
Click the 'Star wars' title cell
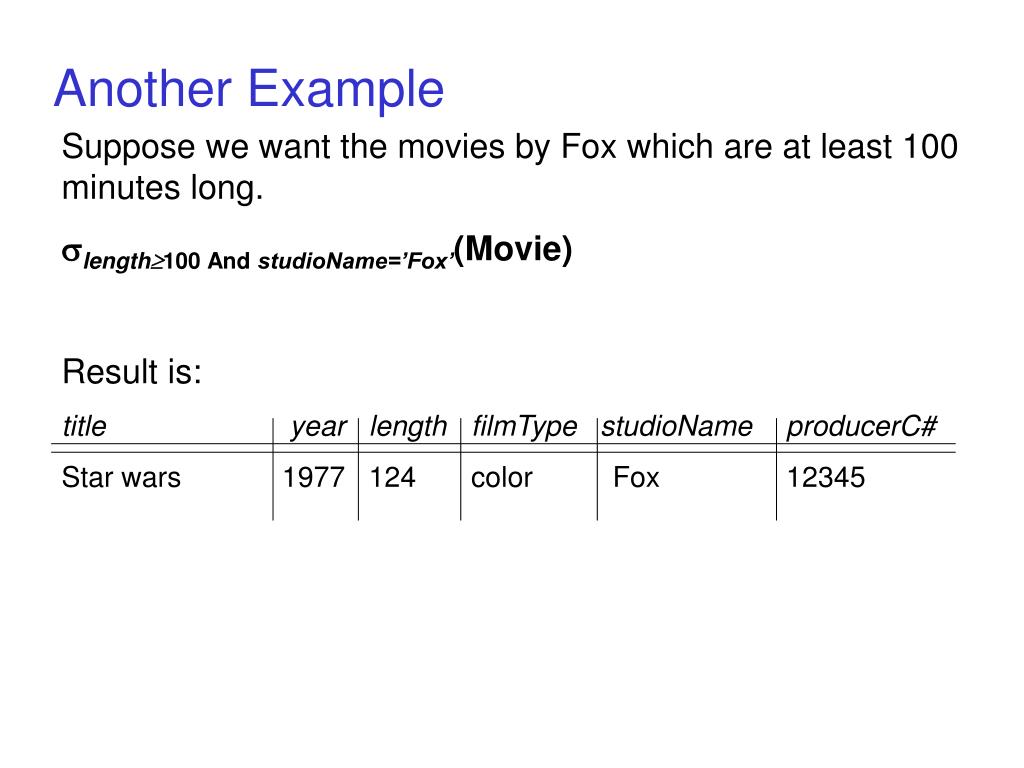click(x=121, y=477)
